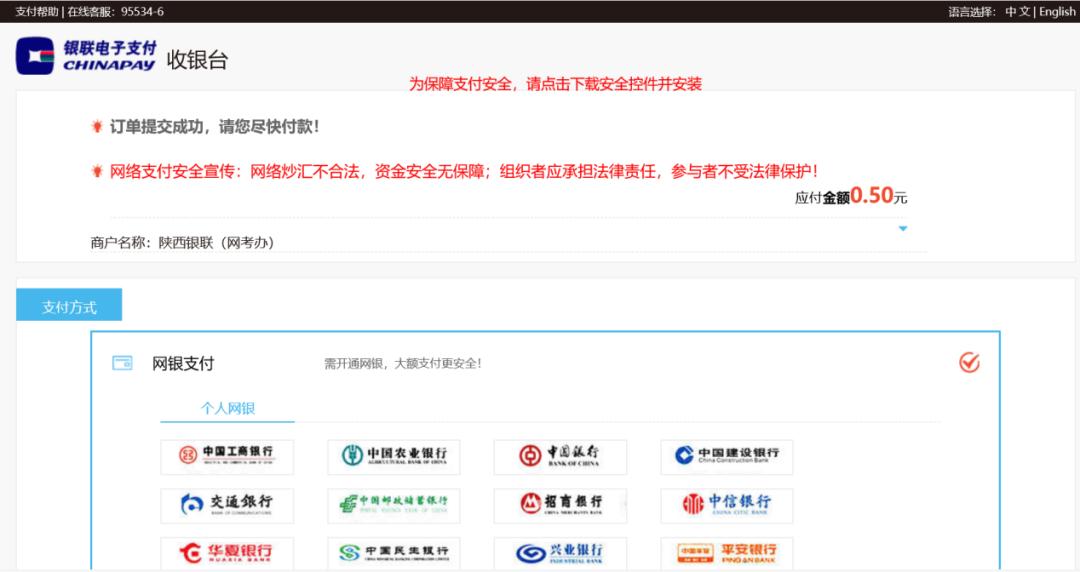Image resolution: width=1080 pixels, height=572 pixels.
Task: Pick Bank of Communications (交通银行)
Action: pyautogui.click(x=227, y=506)
